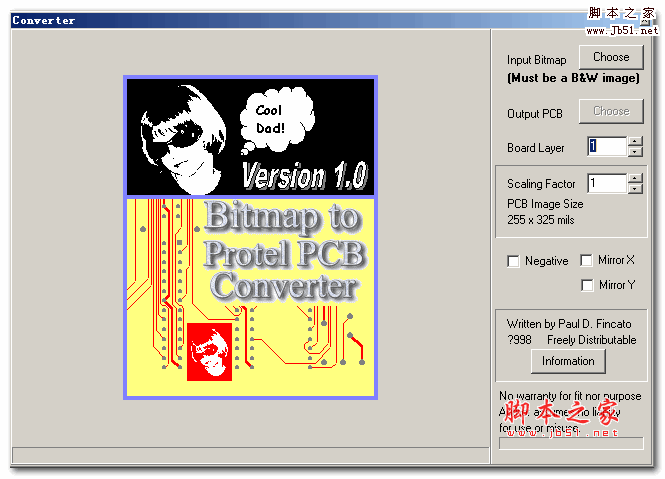Click the 'Output PCB' label
The image size is (665, 479).
click(535, 114)
